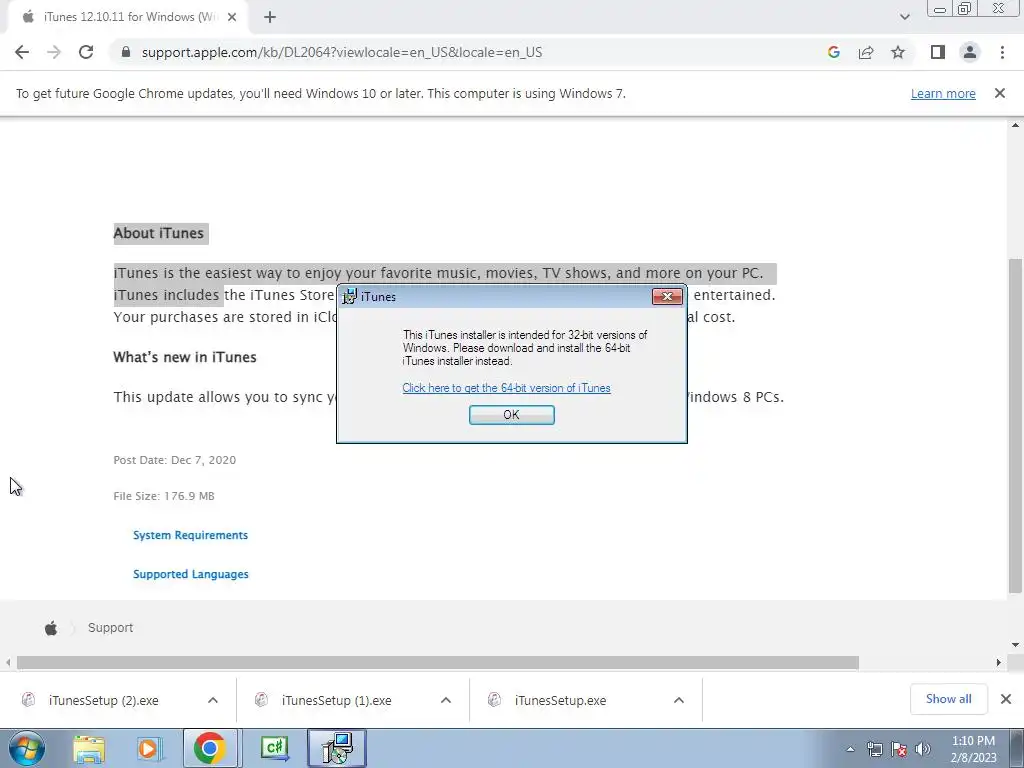Click OK in the iTunes dialog
The image size is (1024, 768).
[511, 415]
